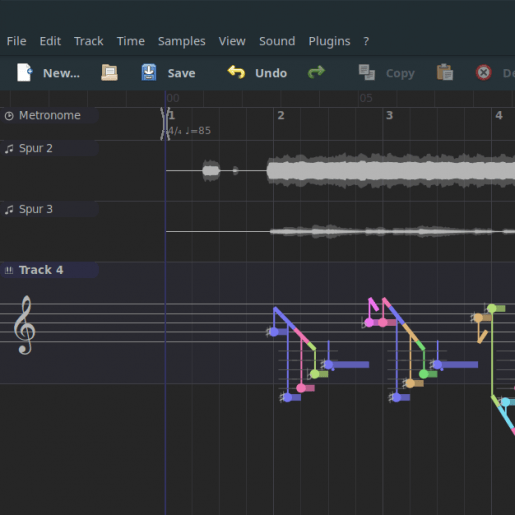The image size is (515, 515).
Task: Open the Time menu
Action: click(131, 41)
